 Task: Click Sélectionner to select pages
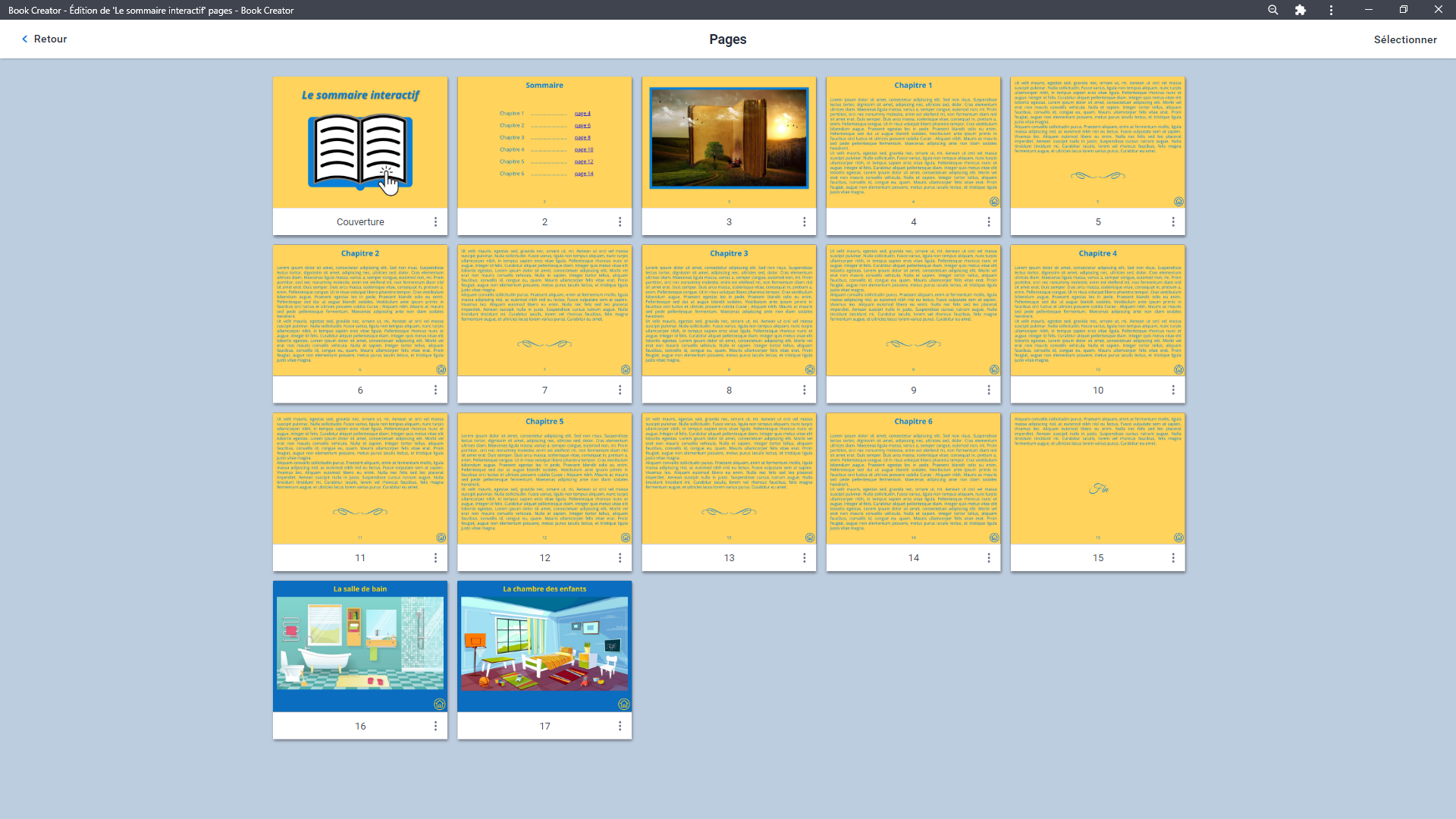(x=1404, y=39)
